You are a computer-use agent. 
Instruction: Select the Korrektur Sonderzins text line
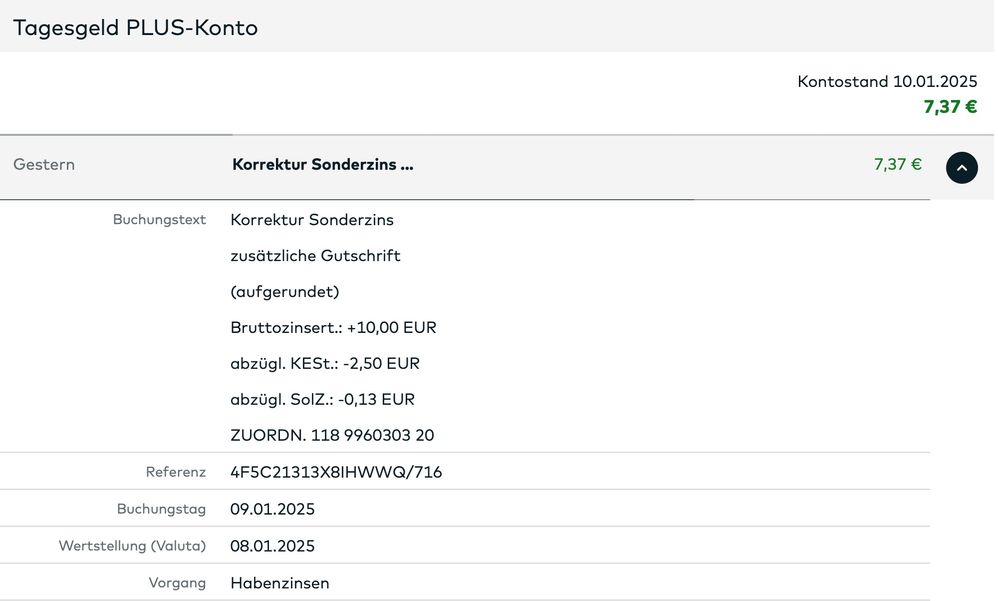(x=311, y=219)
